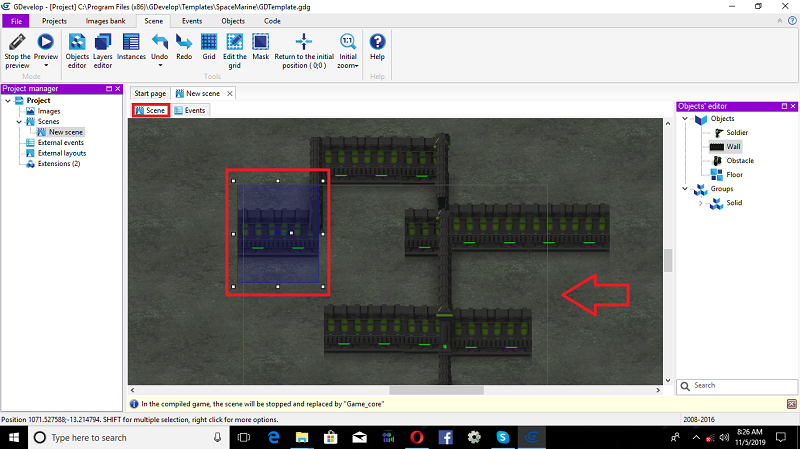800x449 pixels.
Task: Open Microsoft Edge from taskbar
Action: click(x=274, y=438)
